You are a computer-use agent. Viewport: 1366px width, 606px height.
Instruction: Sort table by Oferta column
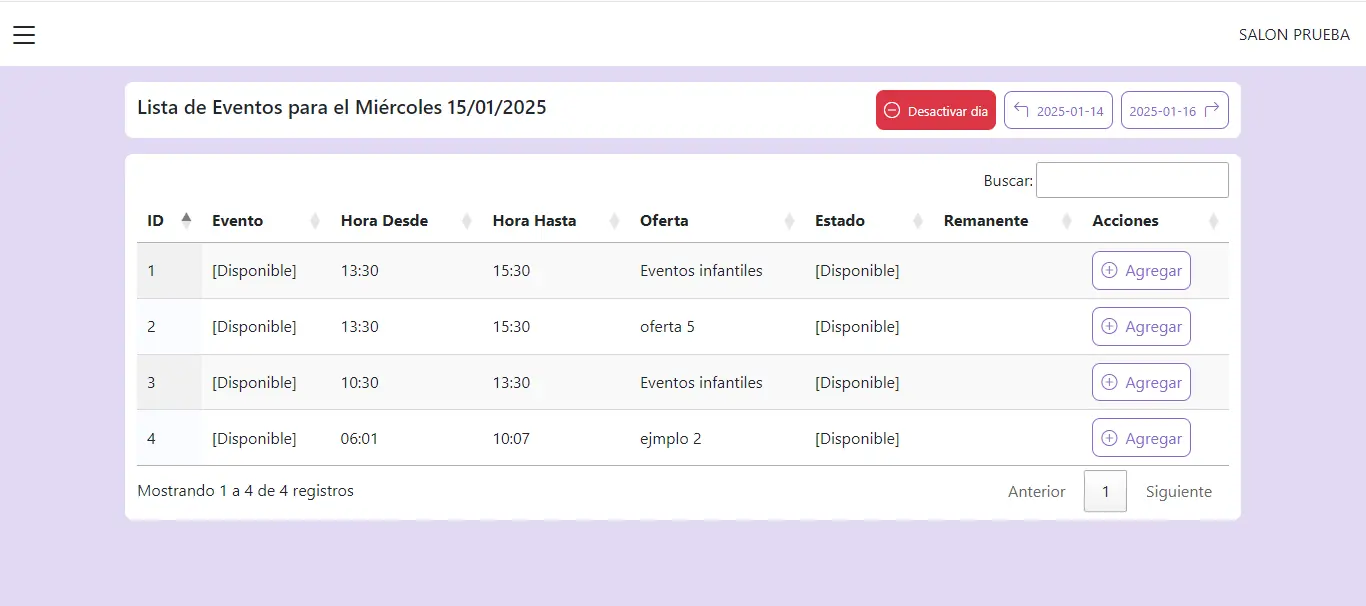[x=717, y=221]
